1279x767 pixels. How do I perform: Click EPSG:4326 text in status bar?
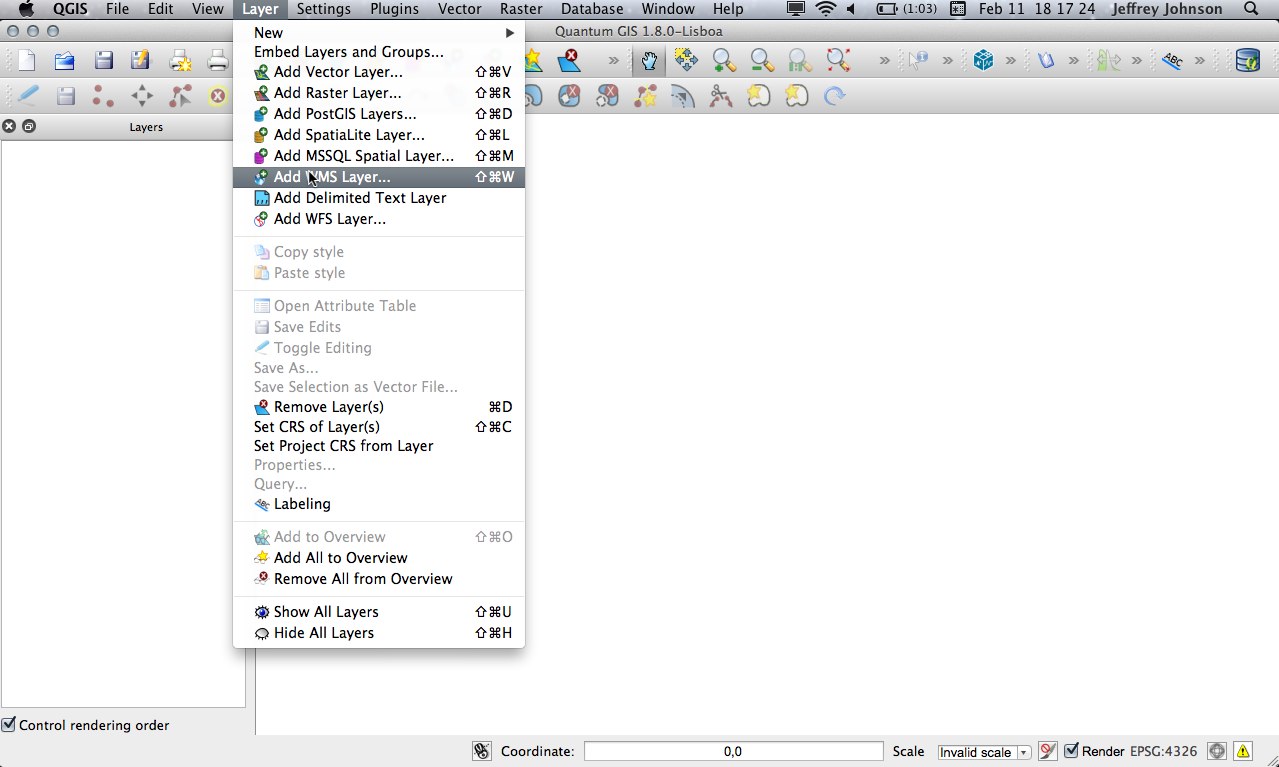pos(1163,751)
